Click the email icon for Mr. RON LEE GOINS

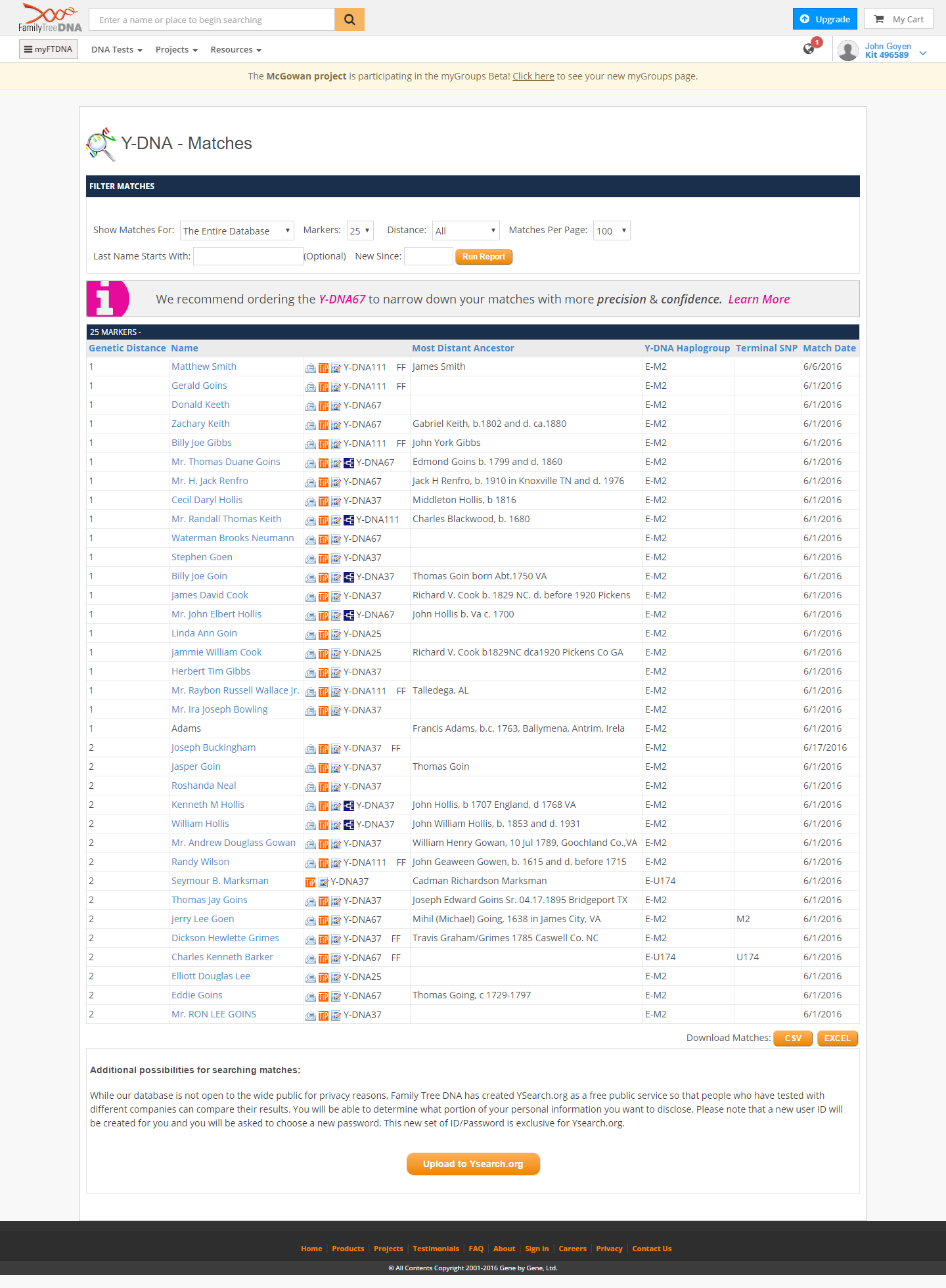pyautogui.click(x=310, y=1015)
